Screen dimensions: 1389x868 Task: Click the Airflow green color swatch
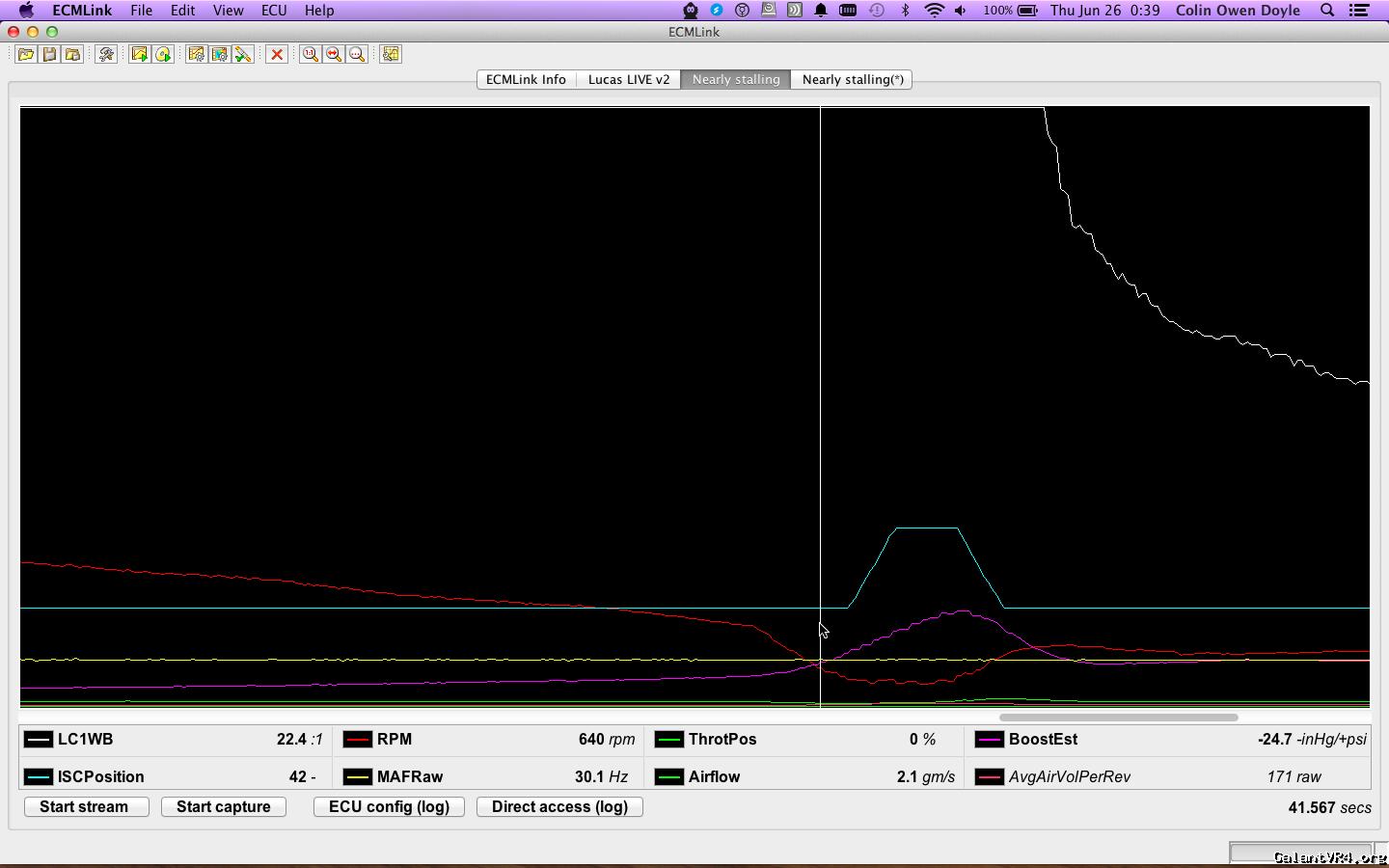(x=668, y=776)
